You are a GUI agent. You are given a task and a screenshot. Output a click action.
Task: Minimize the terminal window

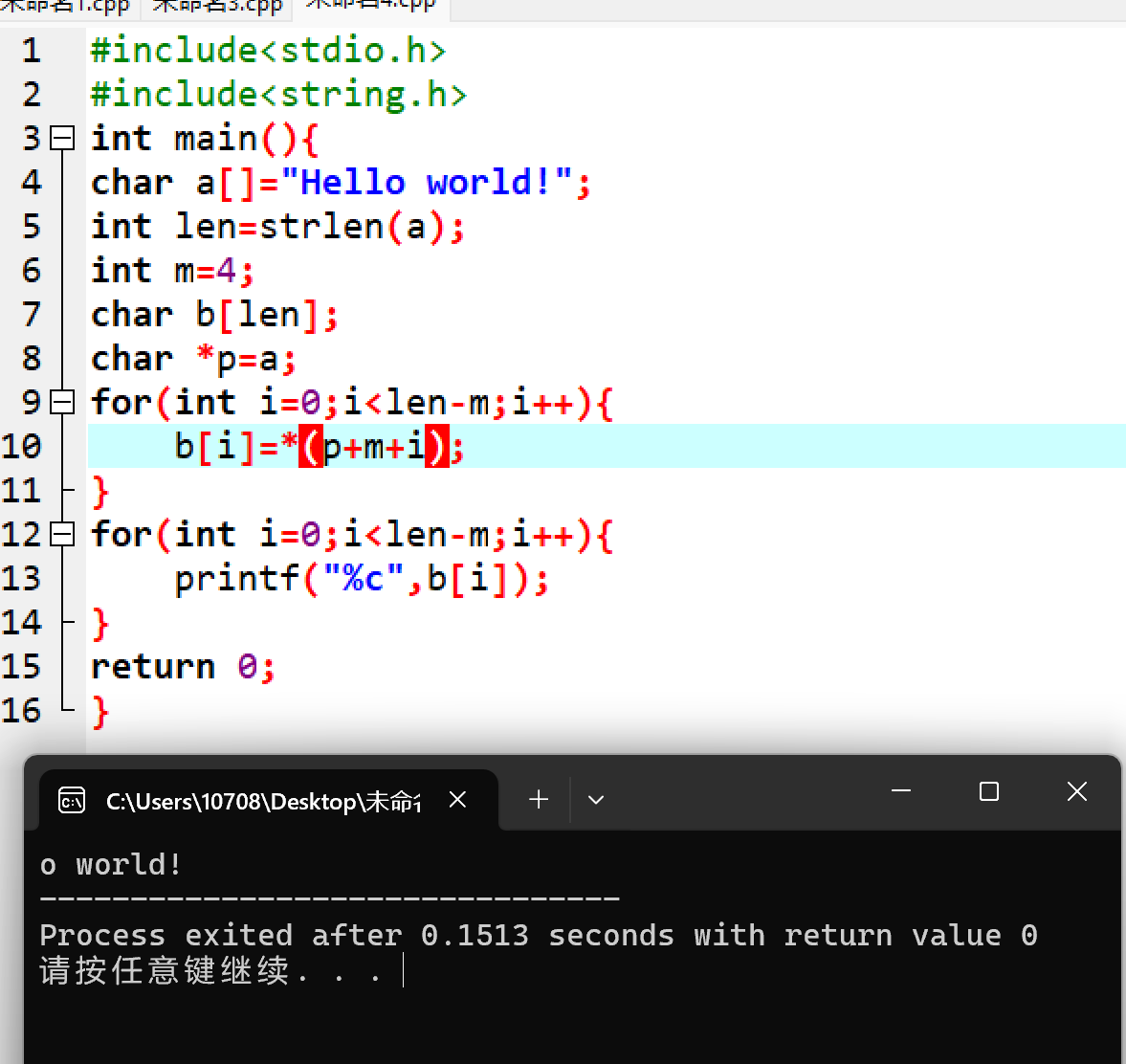coord(901,791)
